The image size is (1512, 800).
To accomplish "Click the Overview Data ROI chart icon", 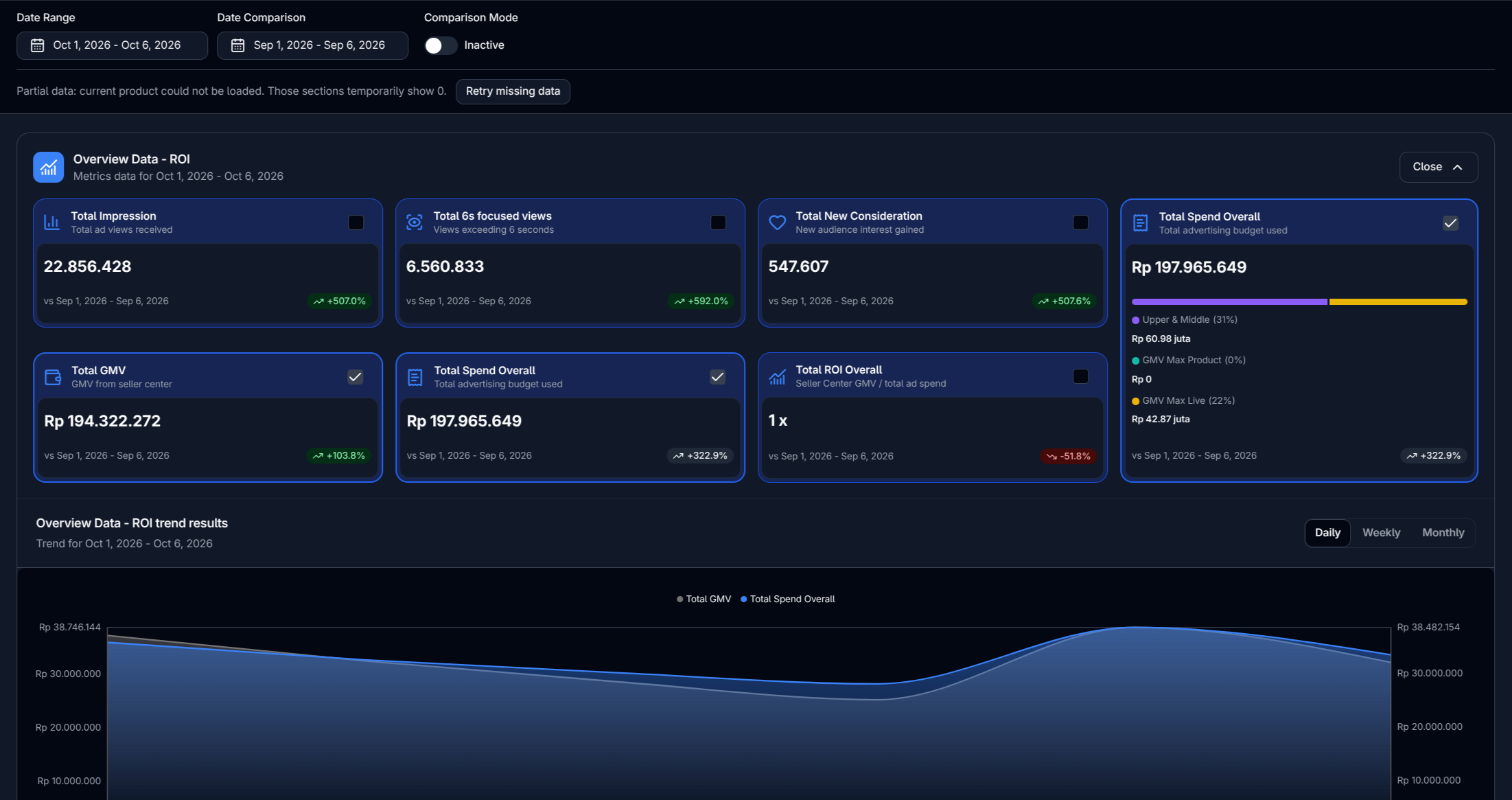I will pos(48,167).
